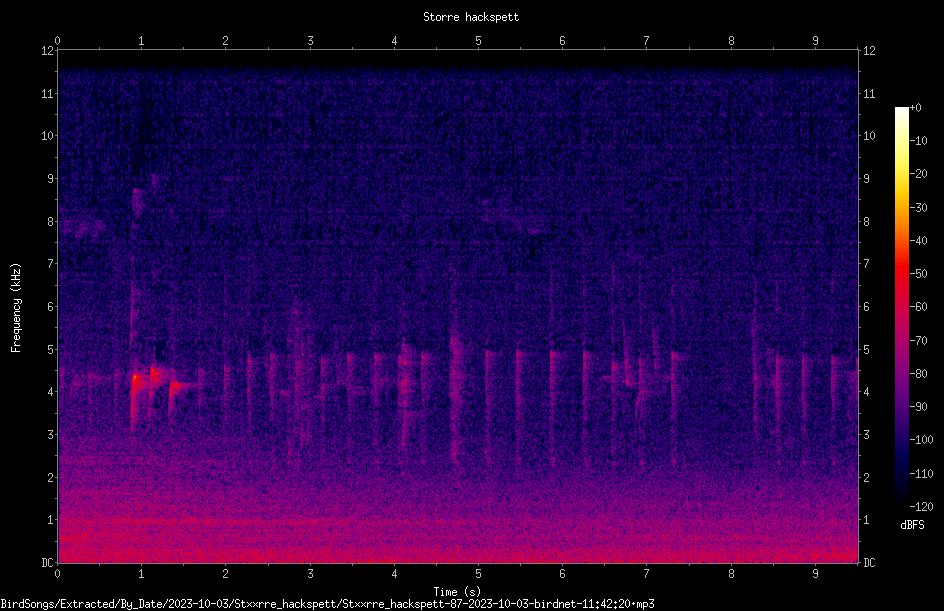Viewport: 944px width, 611px height.
Task: Click the "-80" color scale label
Action: click(919, 374)
